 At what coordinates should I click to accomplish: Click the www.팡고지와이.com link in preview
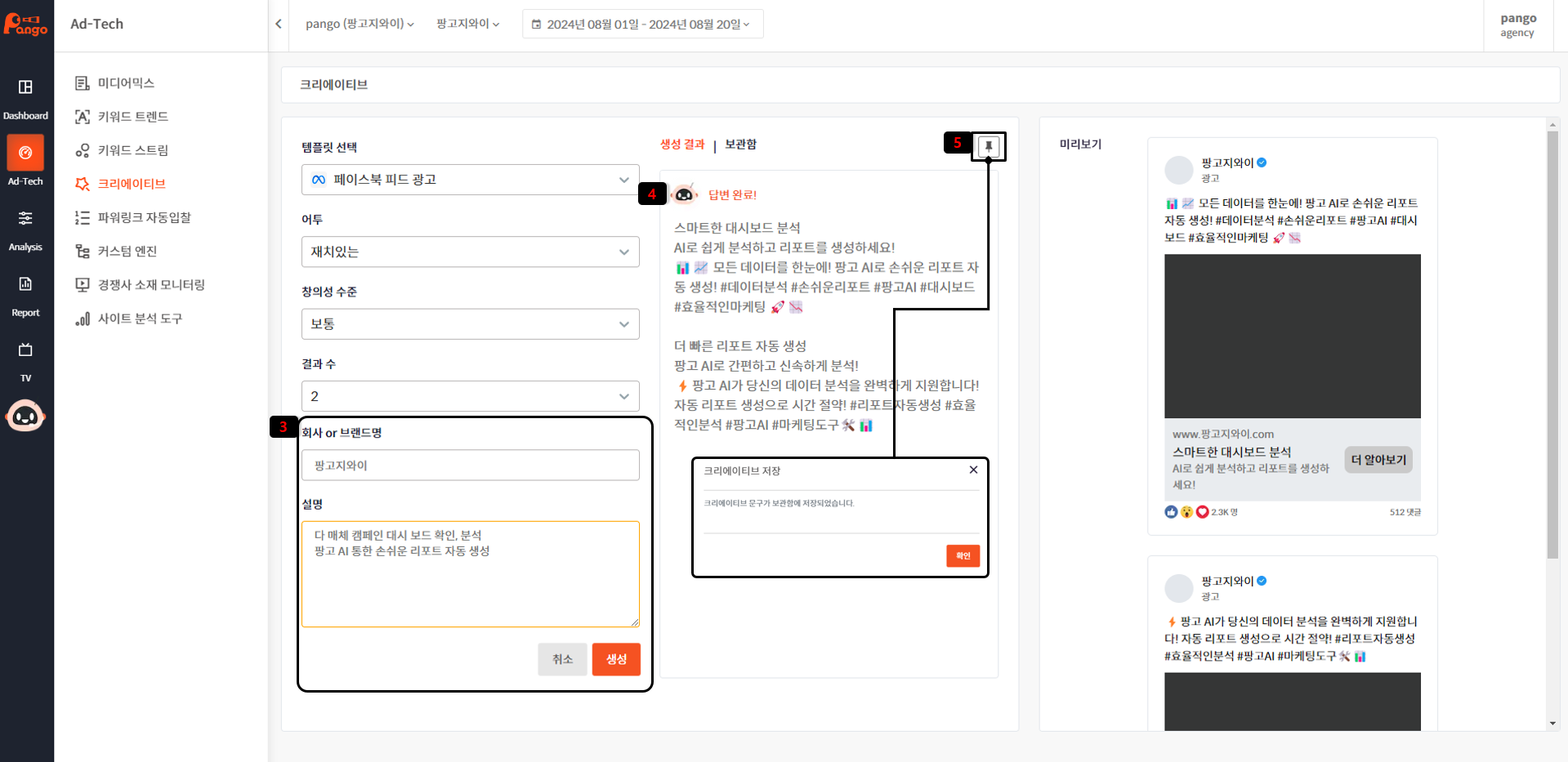pyautogui.click(x=1223, y=434)
